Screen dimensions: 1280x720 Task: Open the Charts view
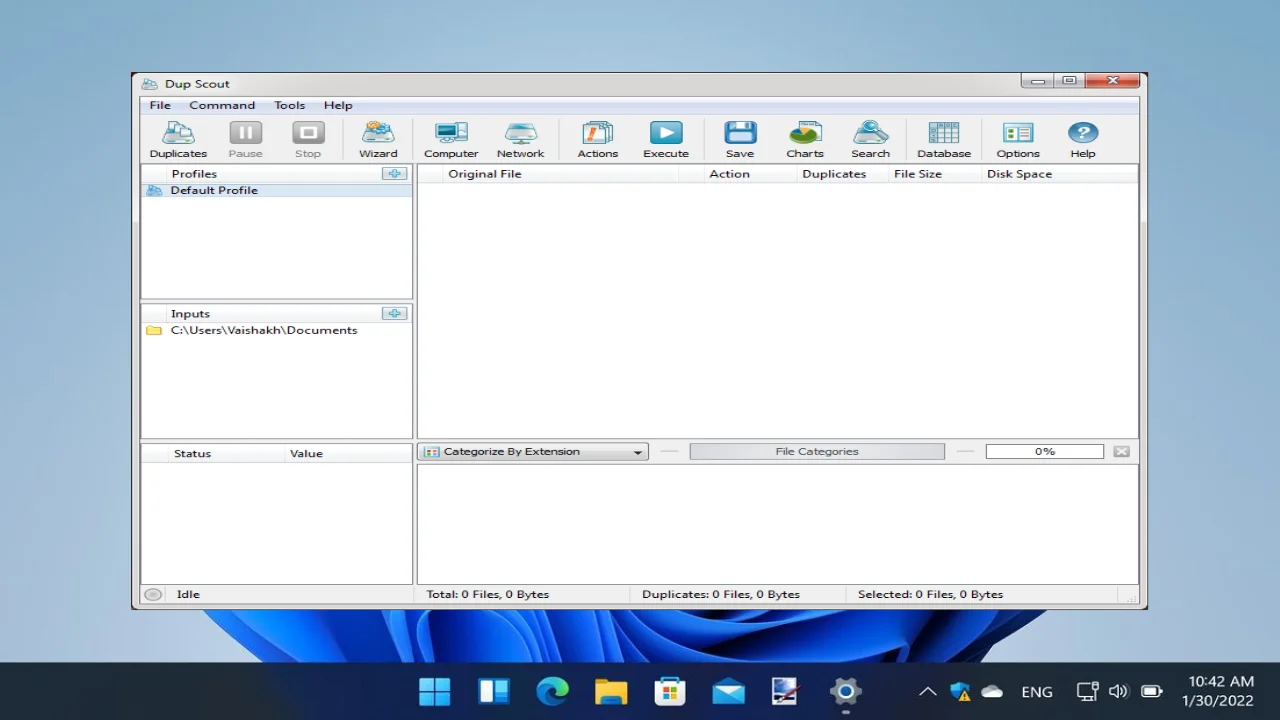click(805, 139)
